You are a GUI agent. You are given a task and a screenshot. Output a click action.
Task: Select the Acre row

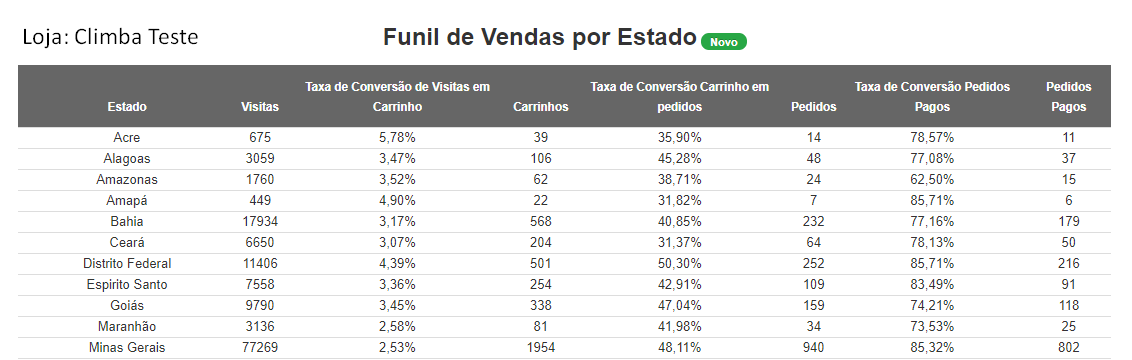coord(565,138)
